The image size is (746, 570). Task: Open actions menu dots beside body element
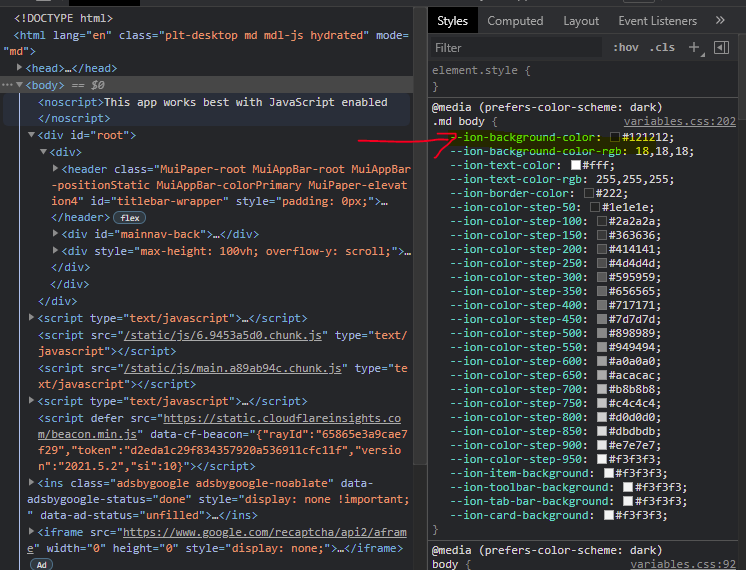click(7, 85)
